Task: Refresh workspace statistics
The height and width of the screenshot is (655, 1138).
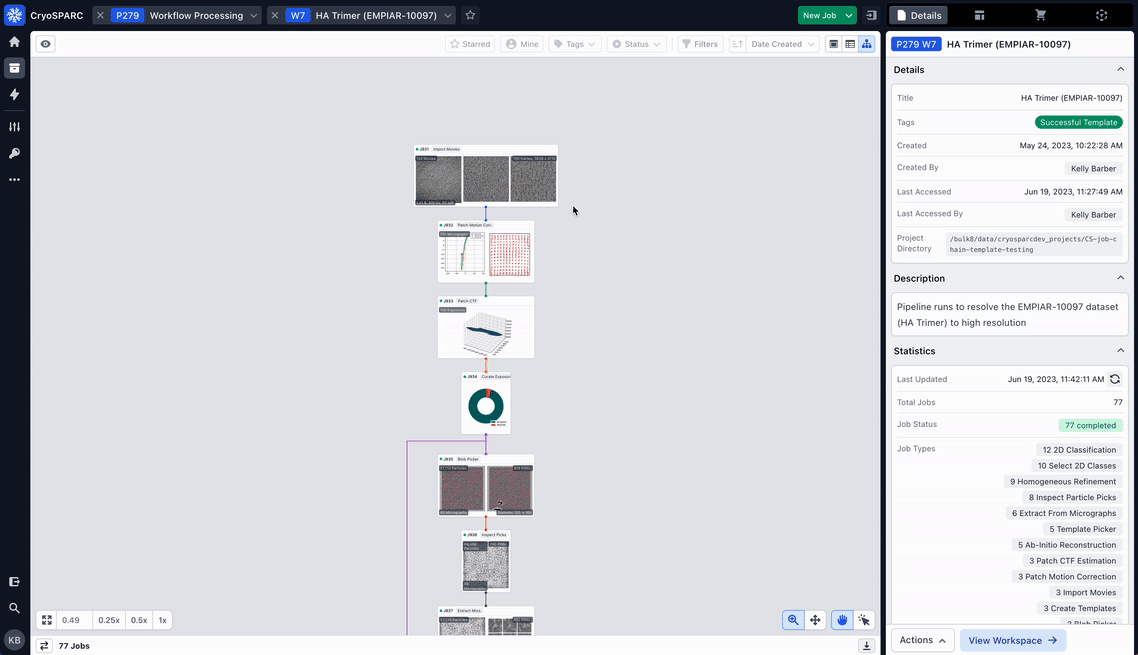Action: [1115, 379]
